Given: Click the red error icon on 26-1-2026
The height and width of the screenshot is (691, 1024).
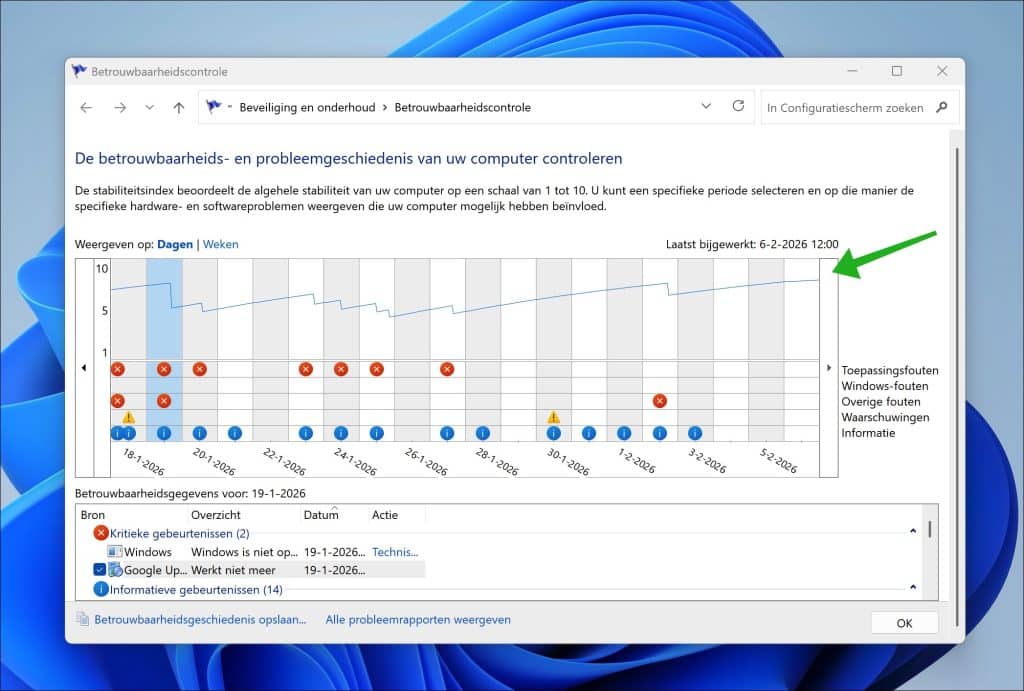Looking at the screenshot, I should 447,369.
